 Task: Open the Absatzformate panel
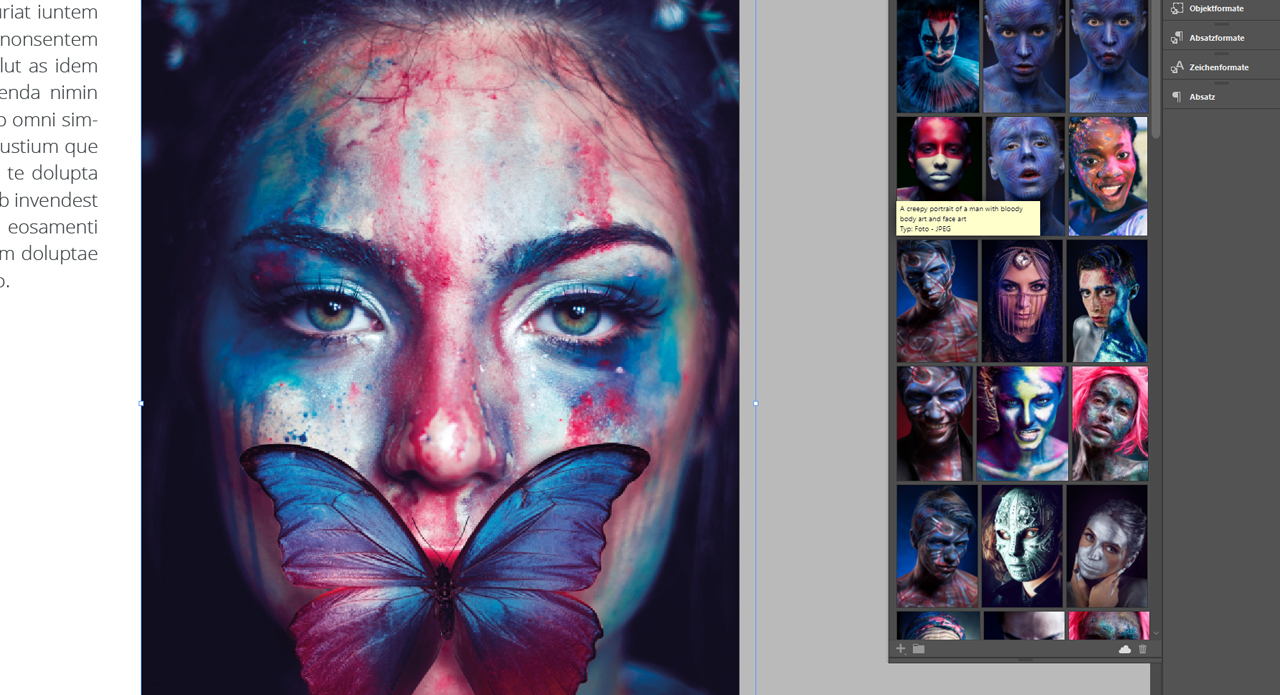tap(1216, 38)
